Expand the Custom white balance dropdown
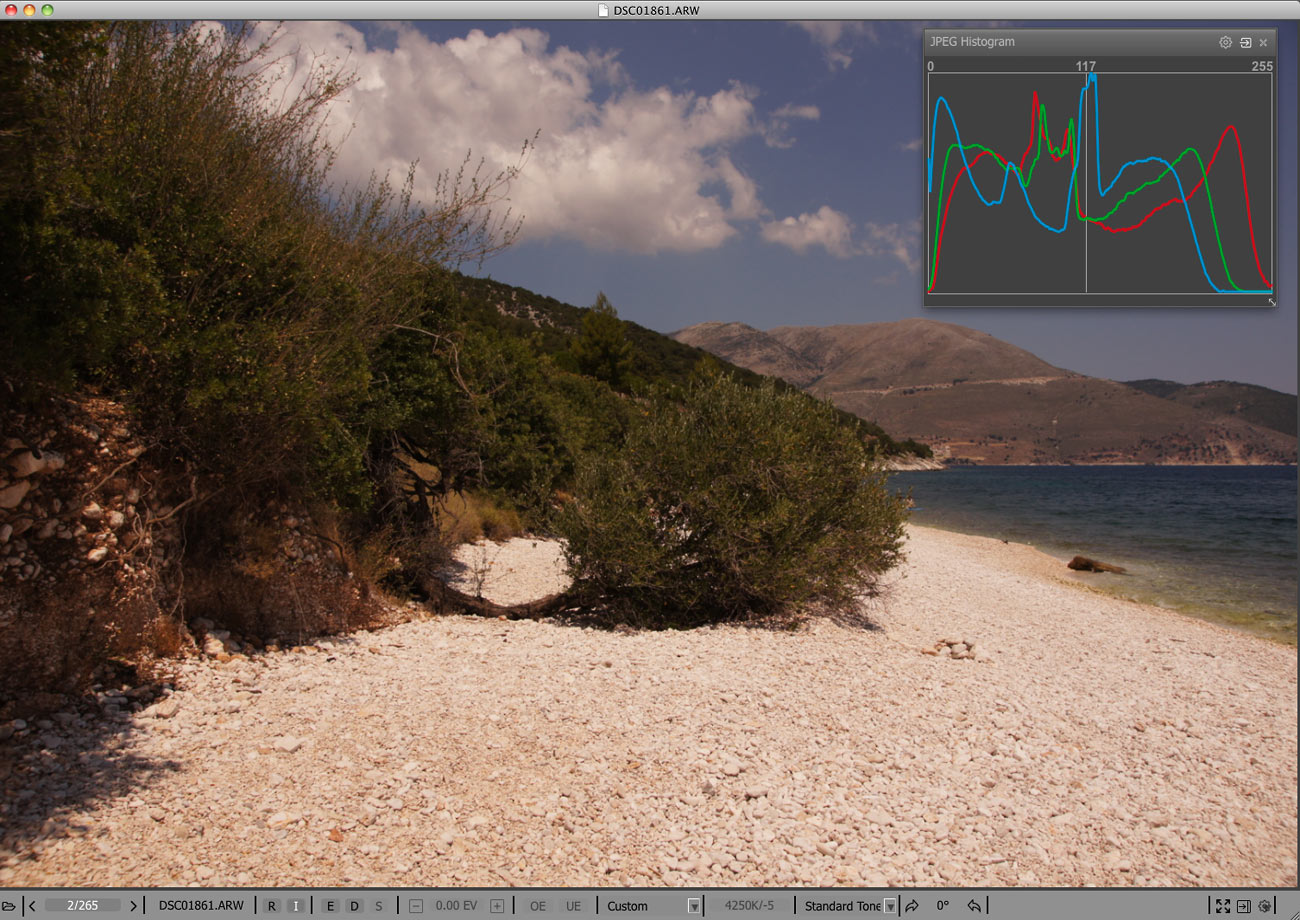 (694, 906)
